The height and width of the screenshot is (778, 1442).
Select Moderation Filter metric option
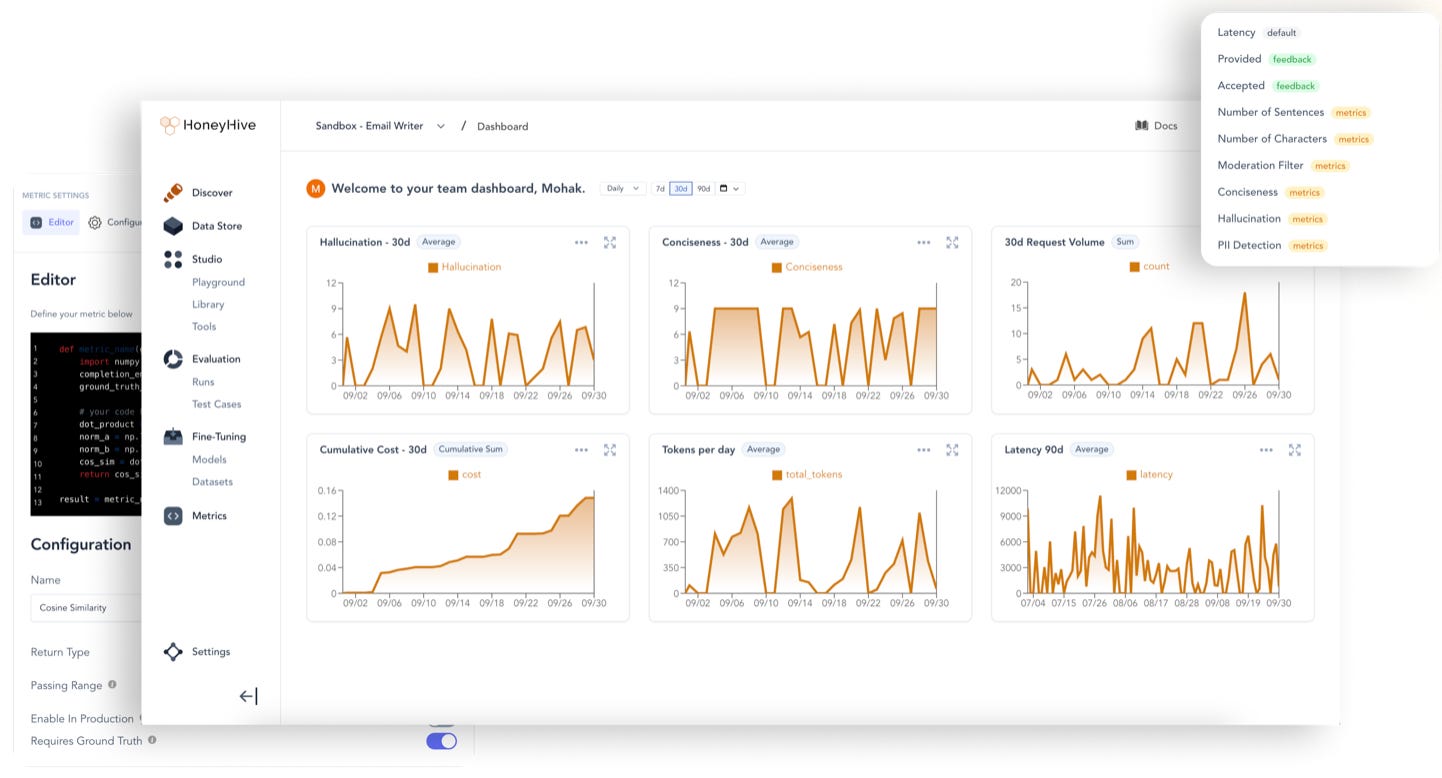coord(1283,165)
